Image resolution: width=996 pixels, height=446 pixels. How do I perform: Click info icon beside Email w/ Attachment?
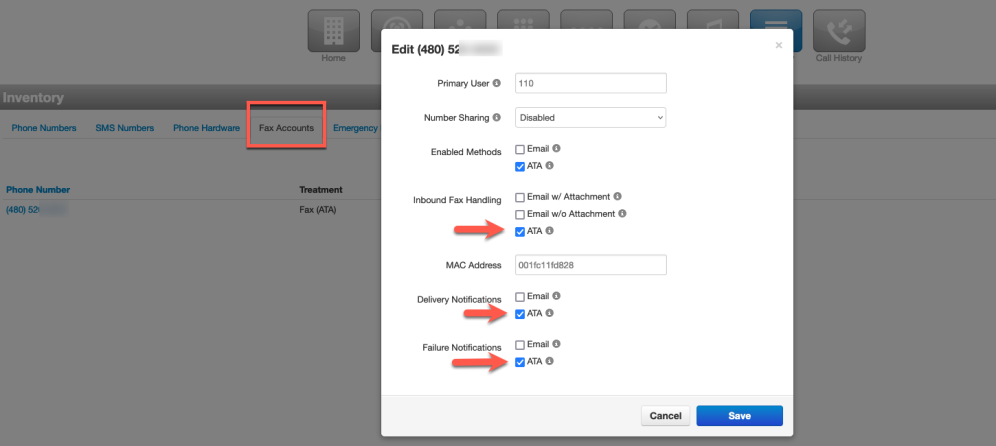point(617,197)
